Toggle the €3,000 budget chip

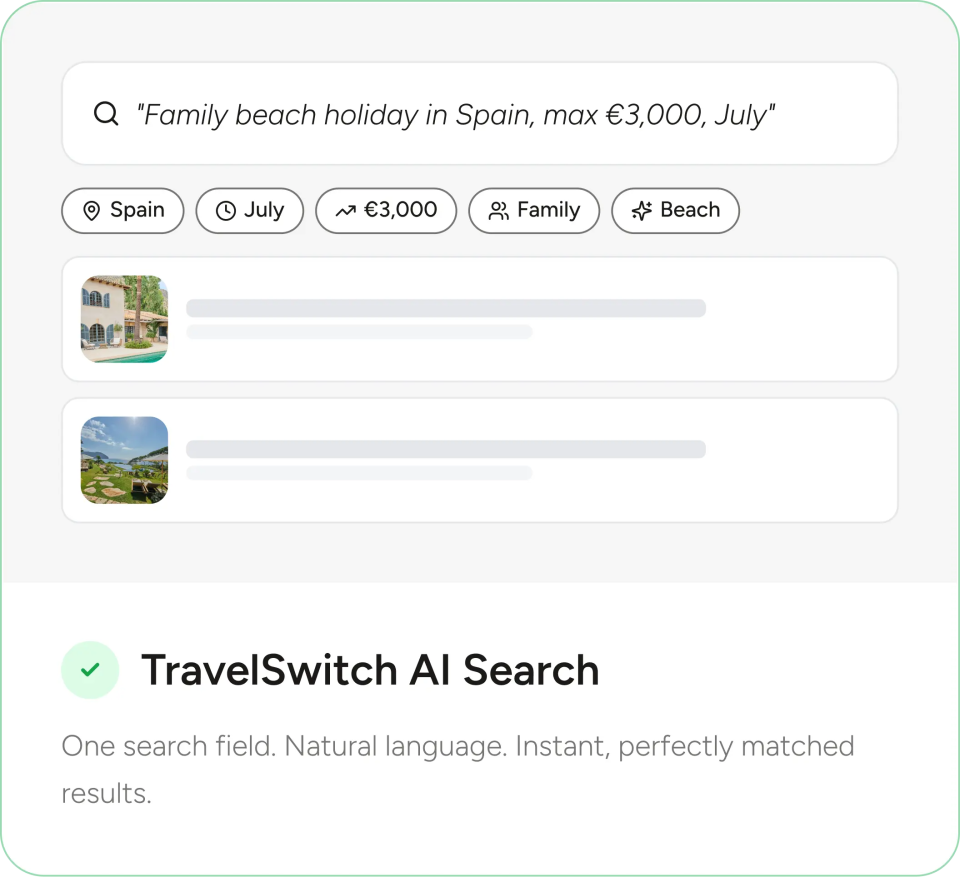[386, 211]
